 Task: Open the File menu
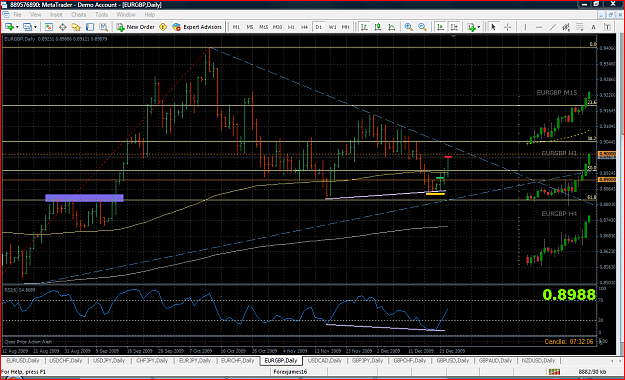coord(18,15)
